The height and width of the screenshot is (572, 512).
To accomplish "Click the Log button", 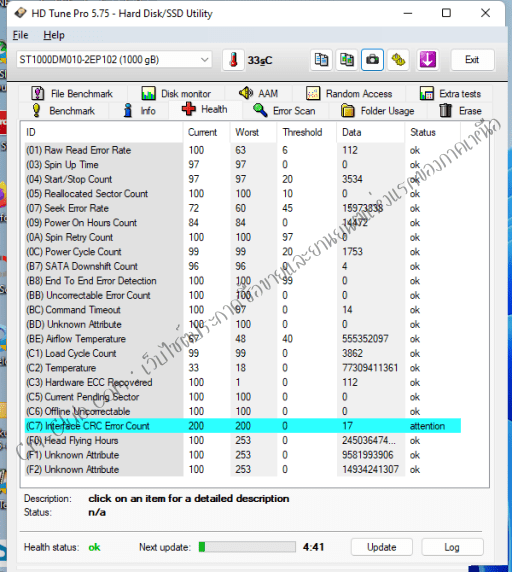I will tap(452, 547).
